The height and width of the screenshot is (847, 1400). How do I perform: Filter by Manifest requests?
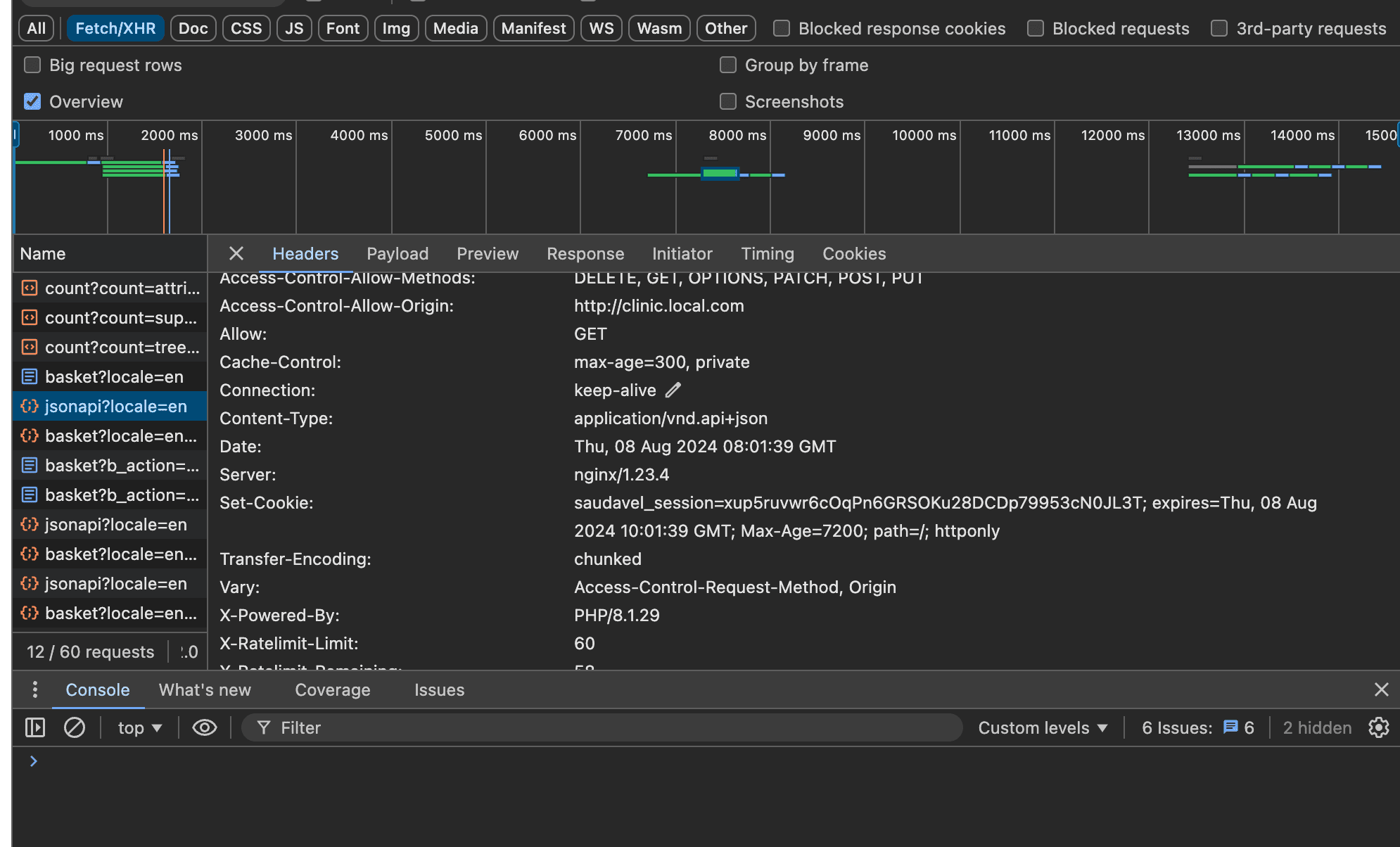[533, 28]
